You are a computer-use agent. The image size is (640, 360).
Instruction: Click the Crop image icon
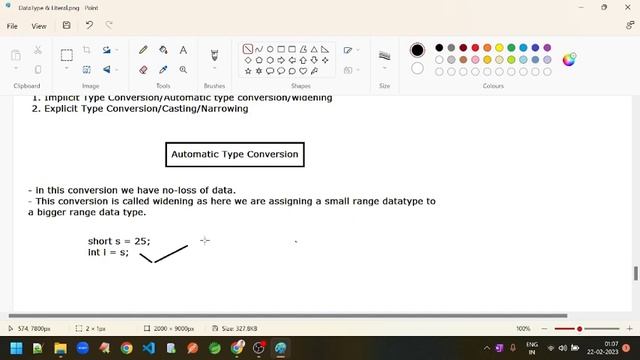[x=87, y=50]
